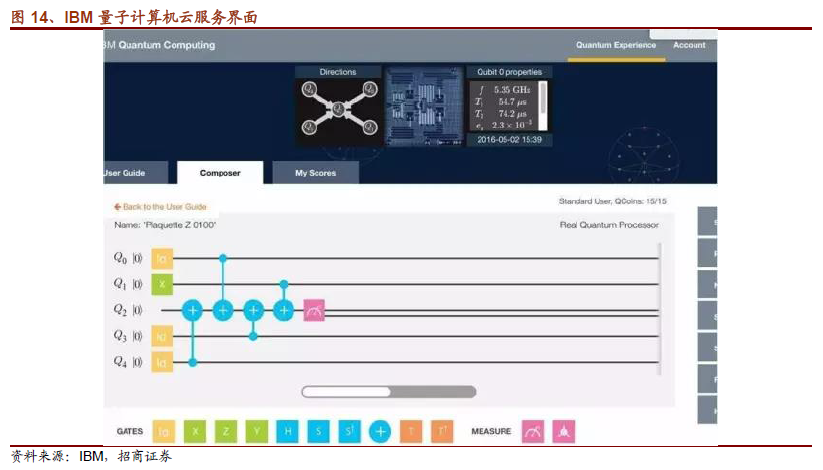
Task: Click the quantum chip photo thumbnail
Action: click(x=425, y=106)
